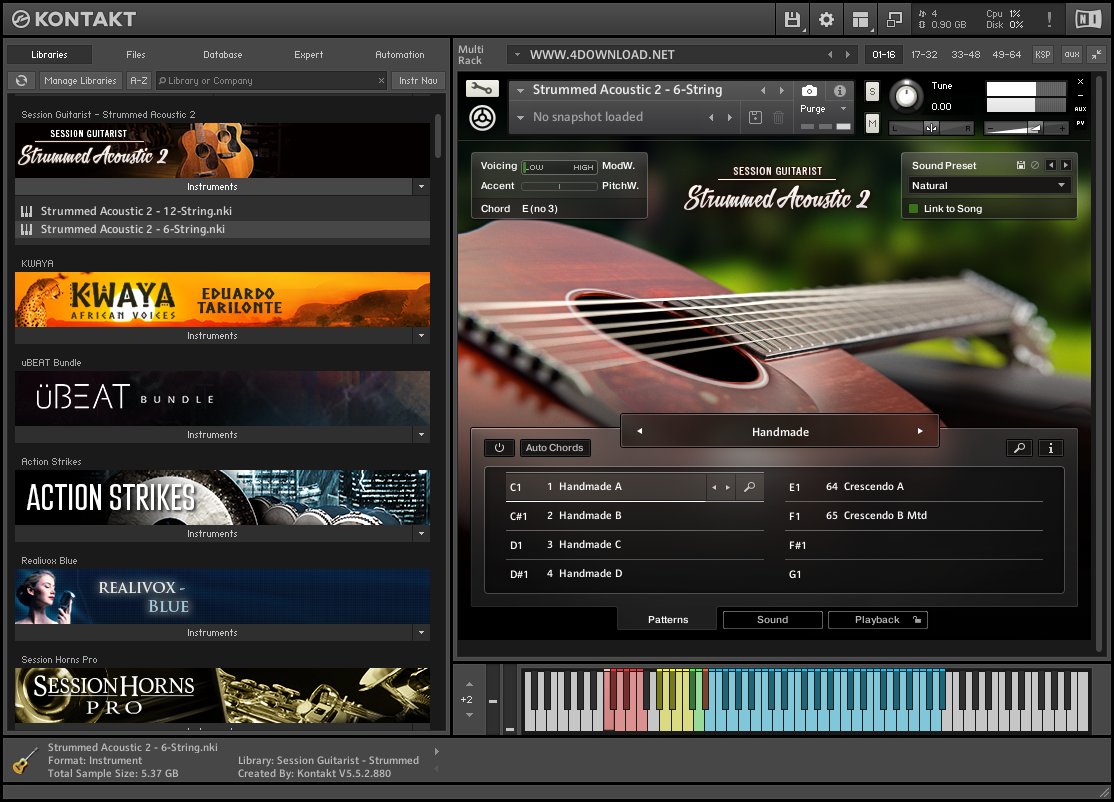Open the No snapshot loaded dropdown
The height and width of the screenshot is (802, 1114).
click(x=520, y=117)
